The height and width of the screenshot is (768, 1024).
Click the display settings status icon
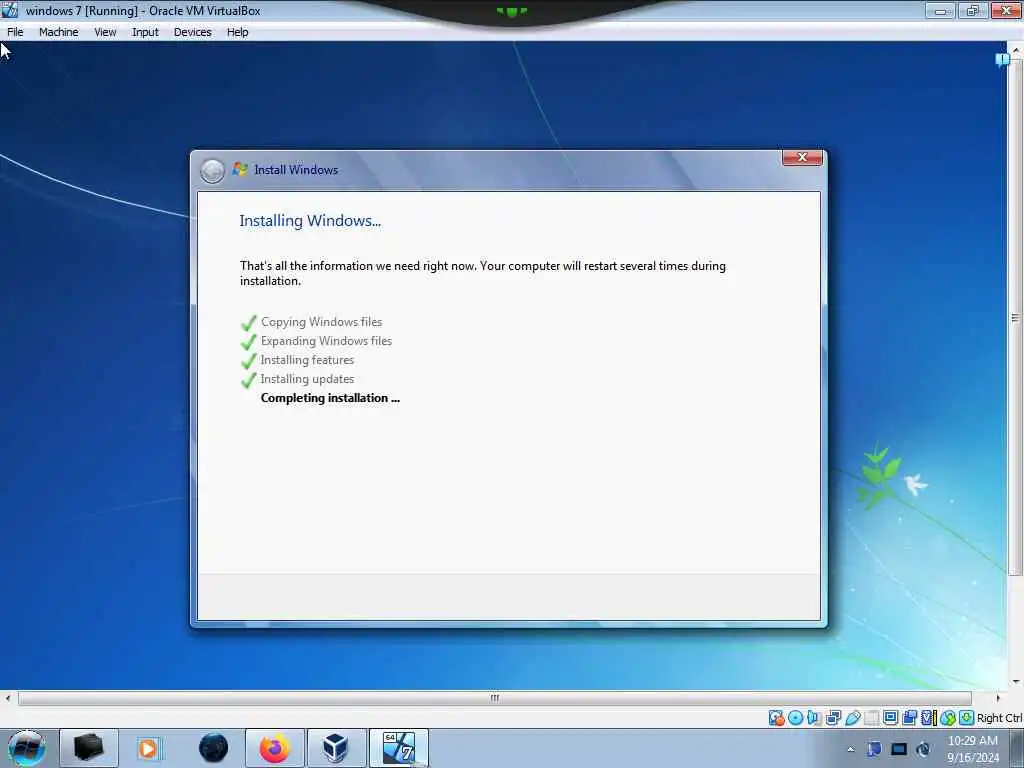pyautogui.click(x=890, y=718)
